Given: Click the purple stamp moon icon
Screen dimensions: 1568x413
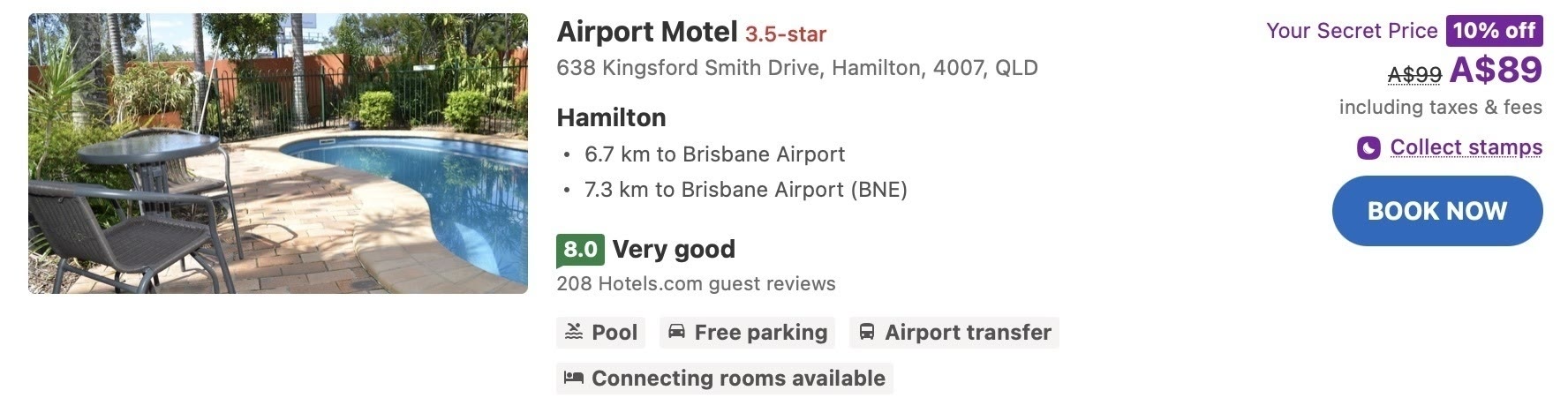Looking at the screenshot, I should [x=1368, y=147].
